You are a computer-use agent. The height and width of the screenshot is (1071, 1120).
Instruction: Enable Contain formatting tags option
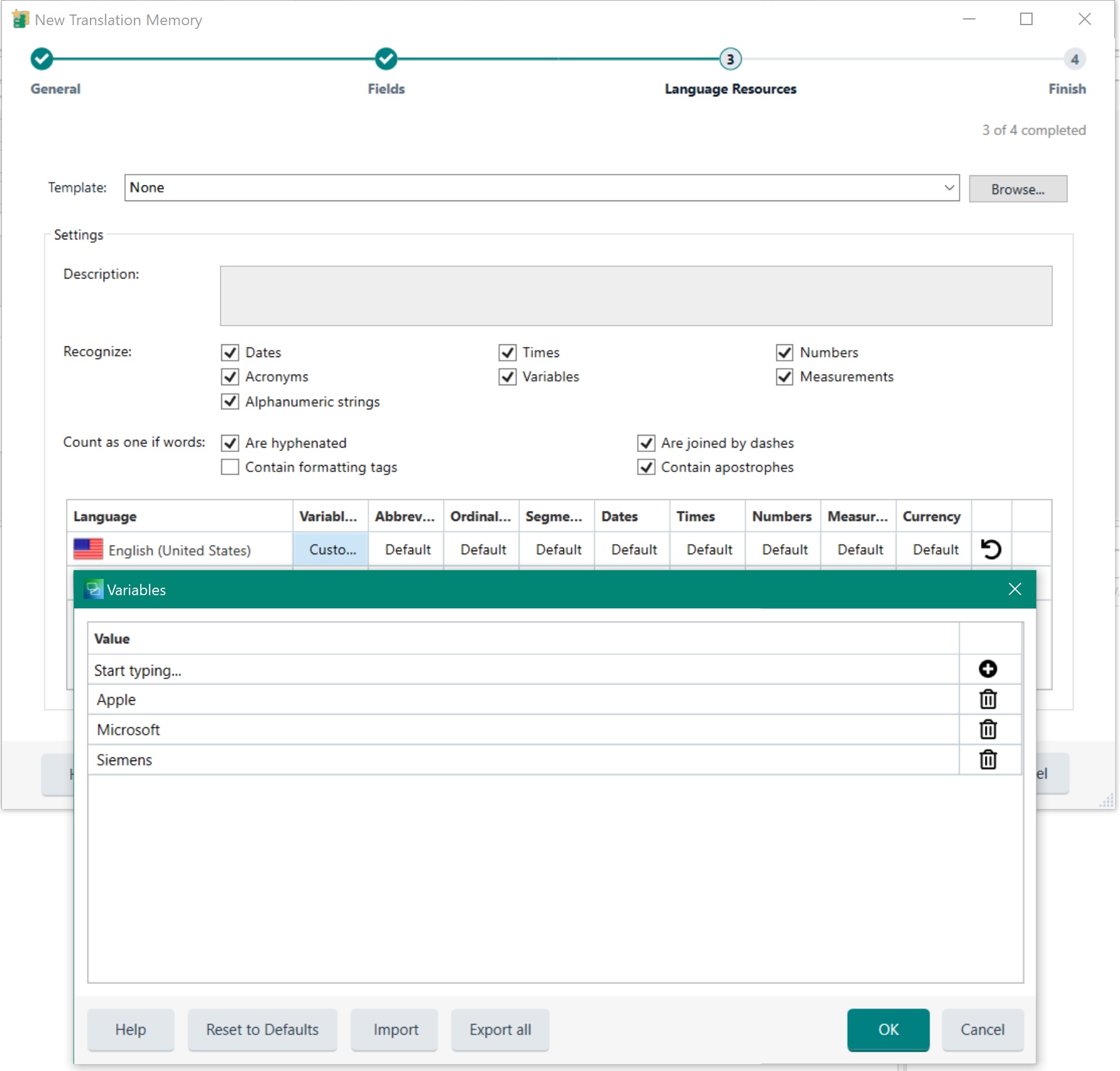pos(230,467)
